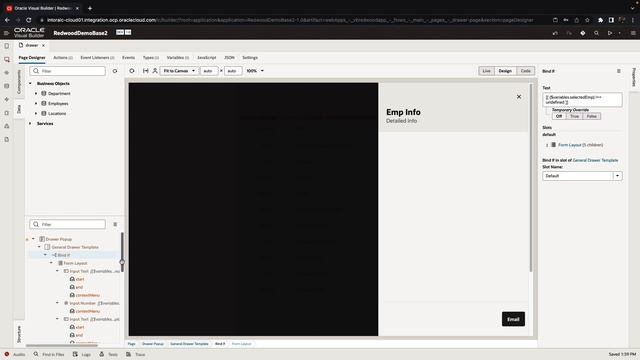
Task: Click the Undo arrow in the header
Action: tap(555, 33)
